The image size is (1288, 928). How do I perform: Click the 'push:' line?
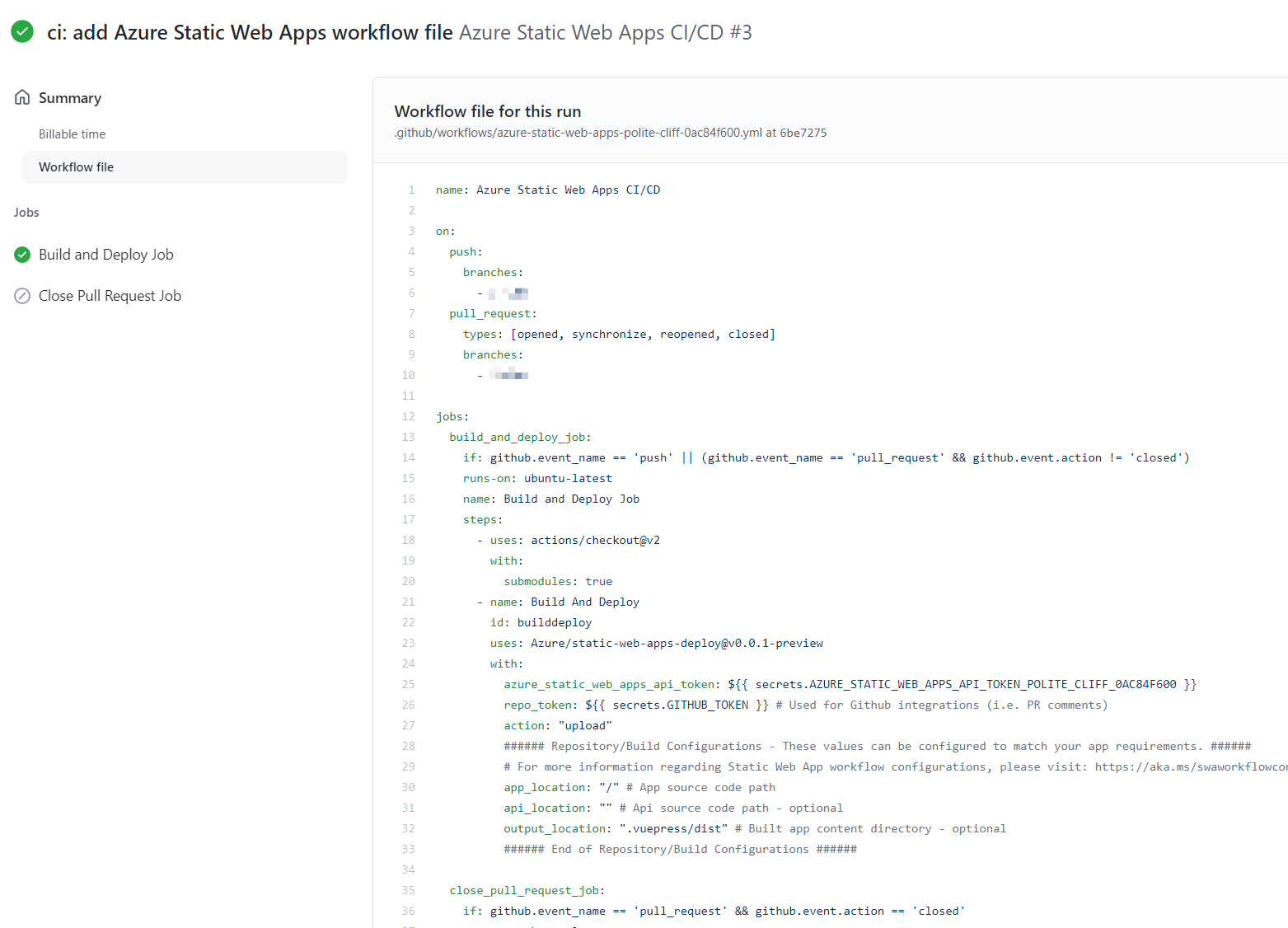click(x=466, y=251)
